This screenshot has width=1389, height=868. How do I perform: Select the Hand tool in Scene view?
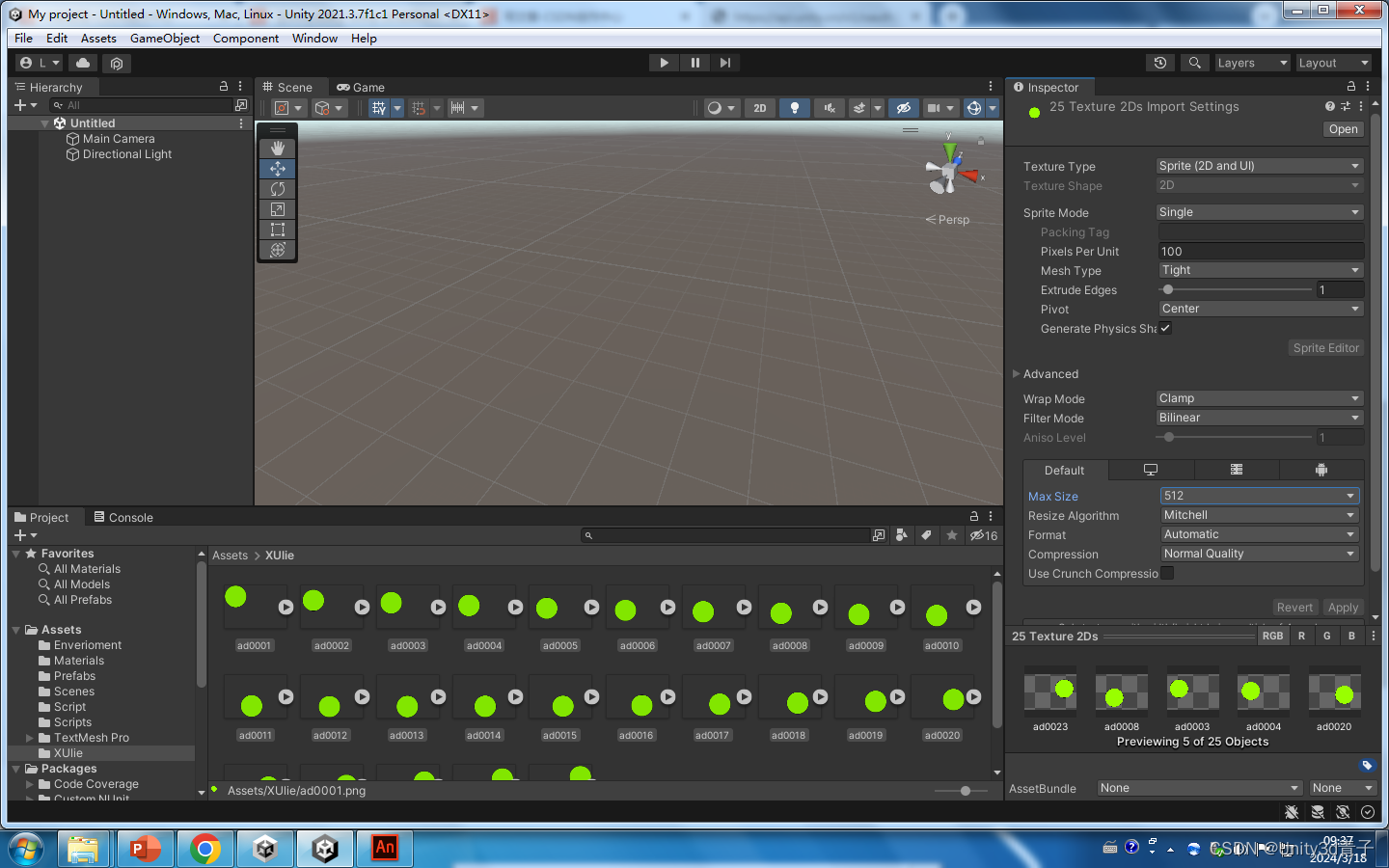(278, 148)
